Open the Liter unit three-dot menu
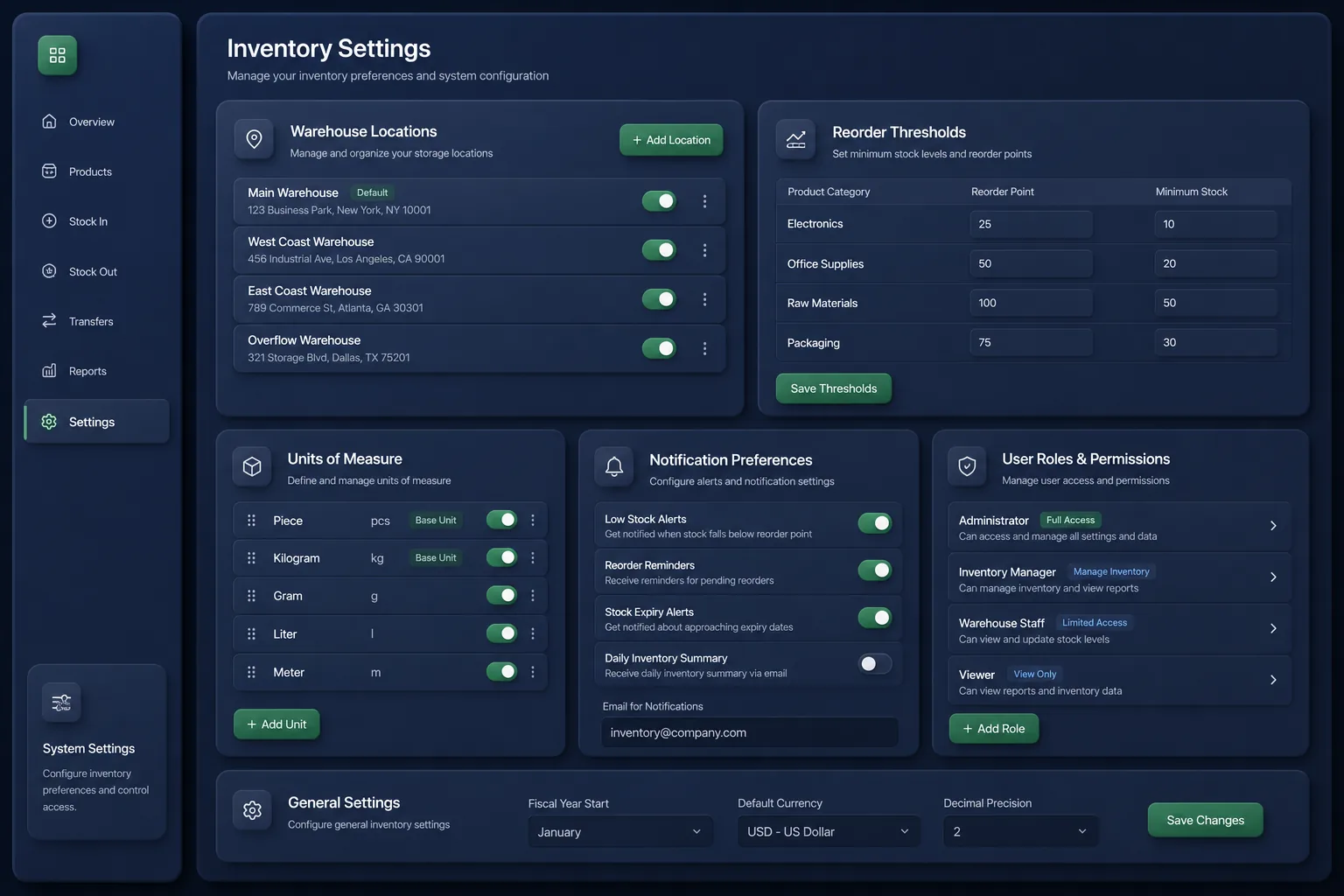This screenshot has height=896, width=1344. pyautogui.click(x=533, y=633)
